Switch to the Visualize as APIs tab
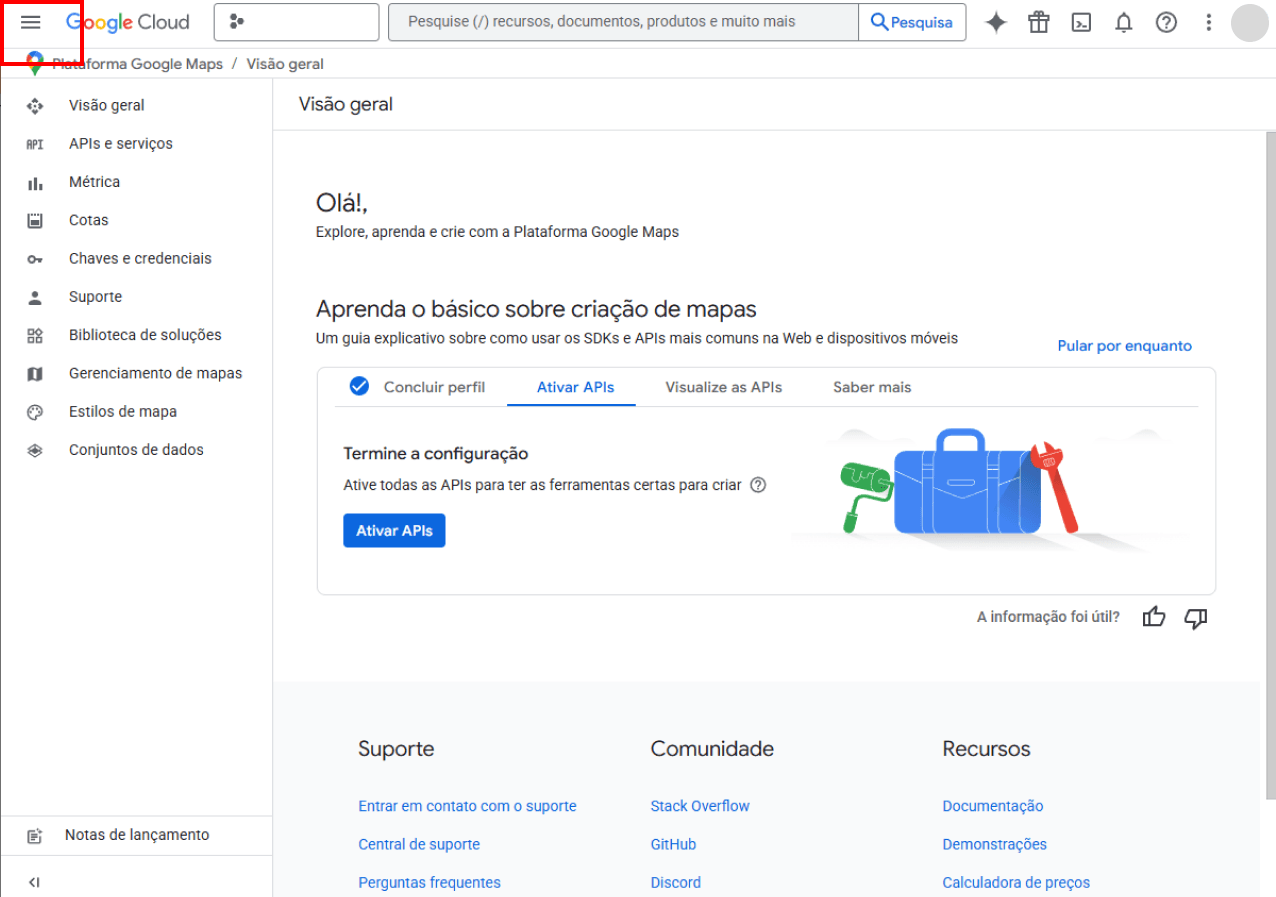This screenshot has height=897, width=1276. (723, 387)
